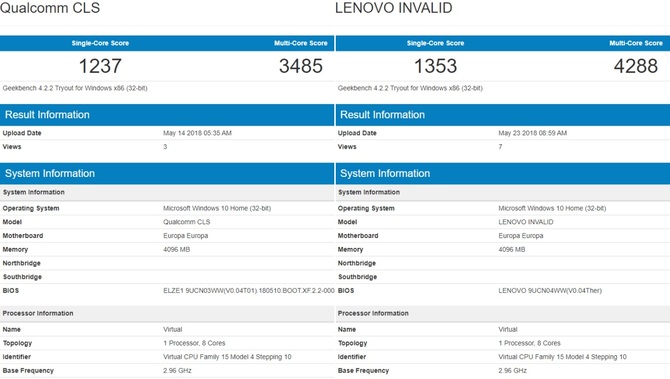Click processor name 'Virtual' in Qualcomm panel
This screenshot has width=670, height=379.
click(x=173, y=329)
